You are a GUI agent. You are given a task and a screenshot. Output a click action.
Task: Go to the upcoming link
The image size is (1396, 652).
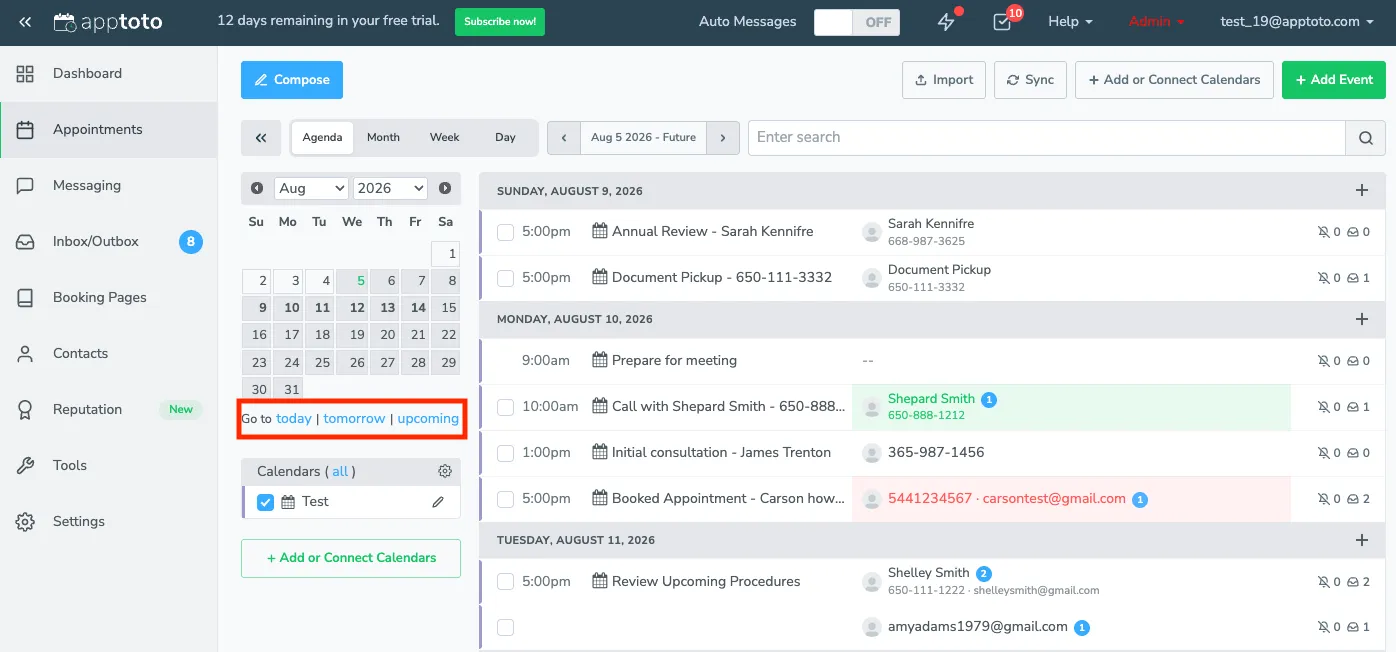point(428,419)
